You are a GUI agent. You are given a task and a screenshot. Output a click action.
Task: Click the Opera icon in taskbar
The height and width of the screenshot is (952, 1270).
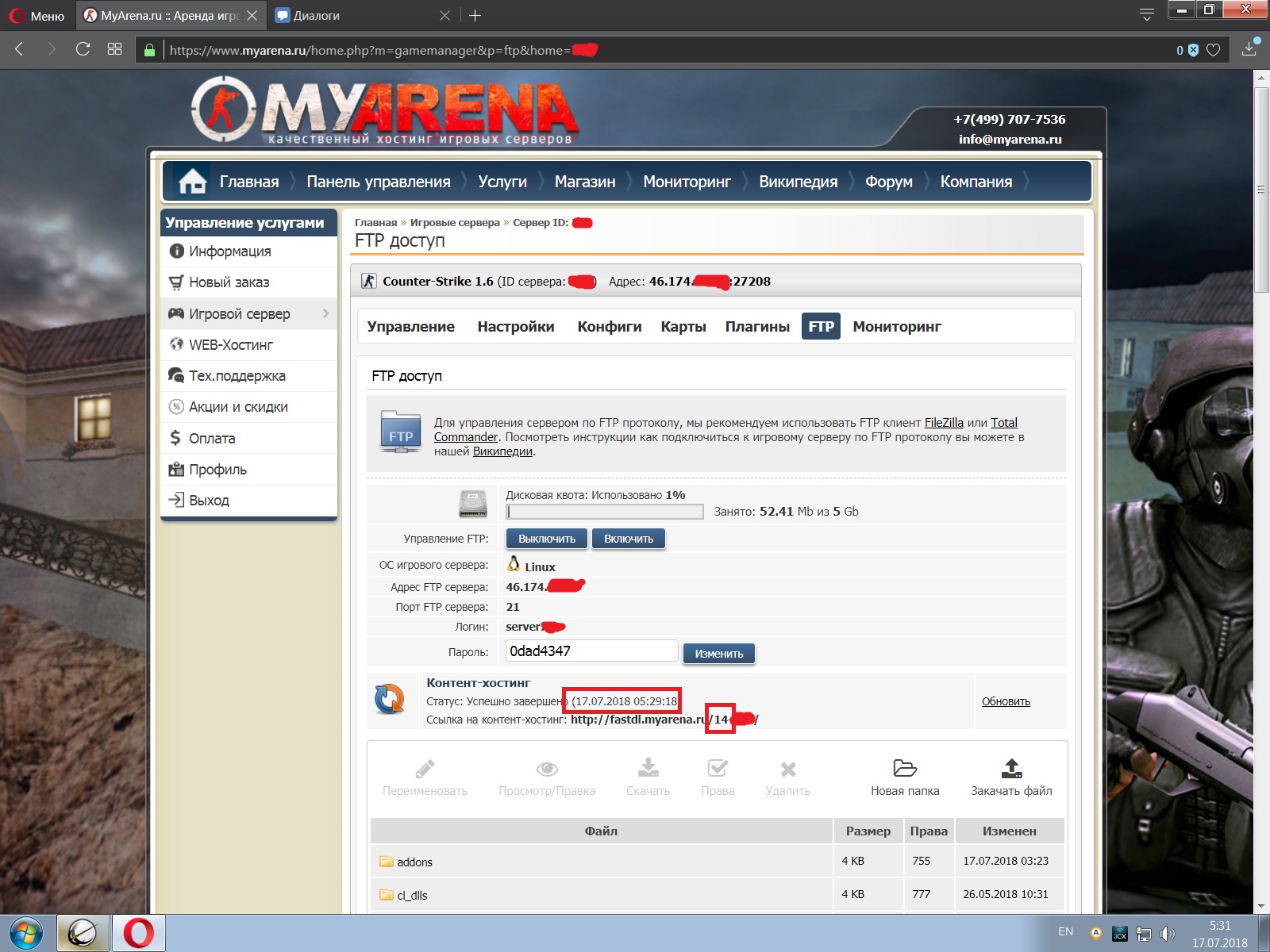pos(139,933)
